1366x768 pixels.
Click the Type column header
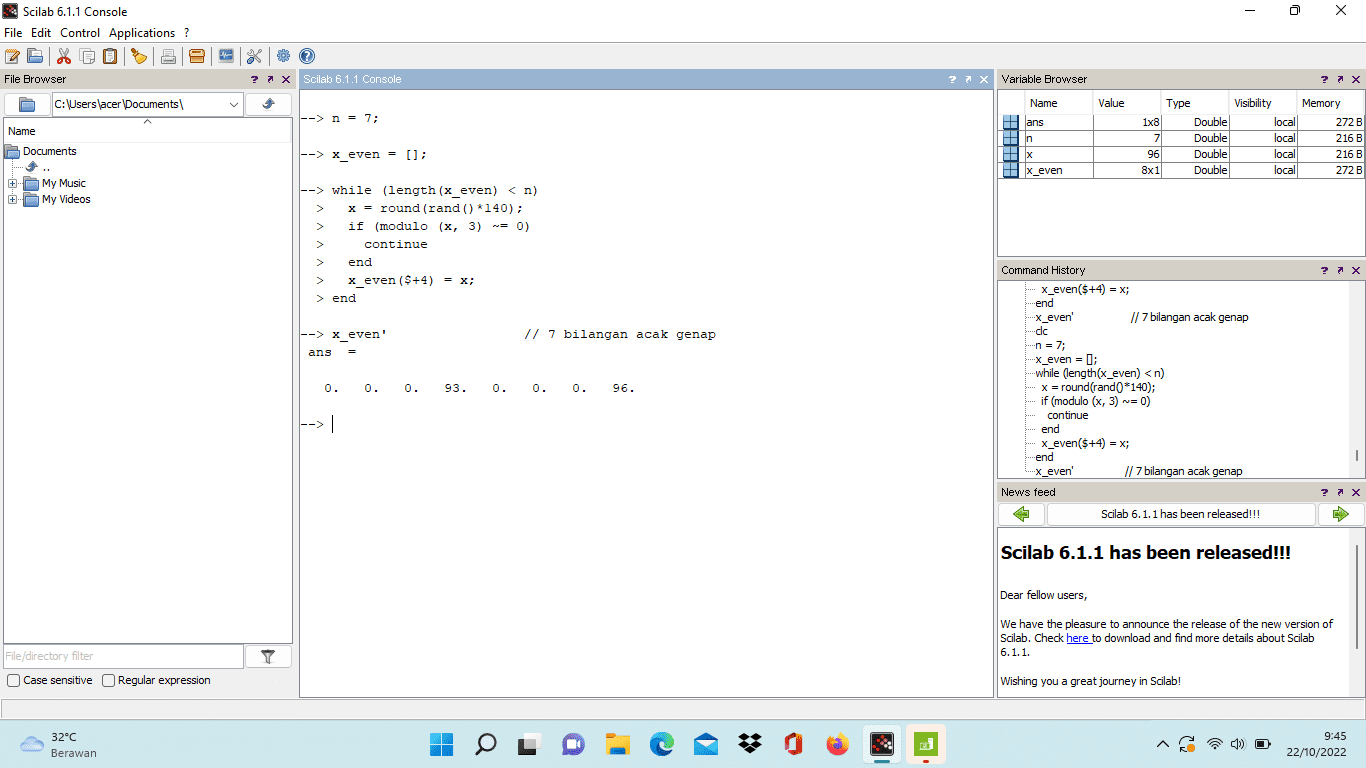[1195, 103]
